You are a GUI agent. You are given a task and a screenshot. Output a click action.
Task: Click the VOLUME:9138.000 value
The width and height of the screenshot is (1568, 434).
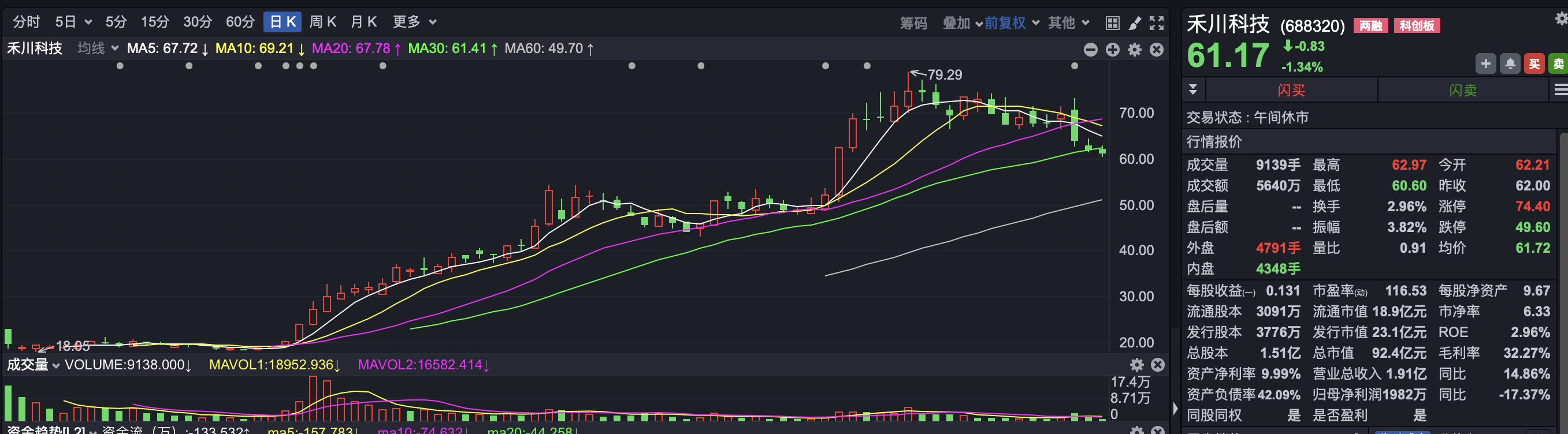tap(128, 365)
